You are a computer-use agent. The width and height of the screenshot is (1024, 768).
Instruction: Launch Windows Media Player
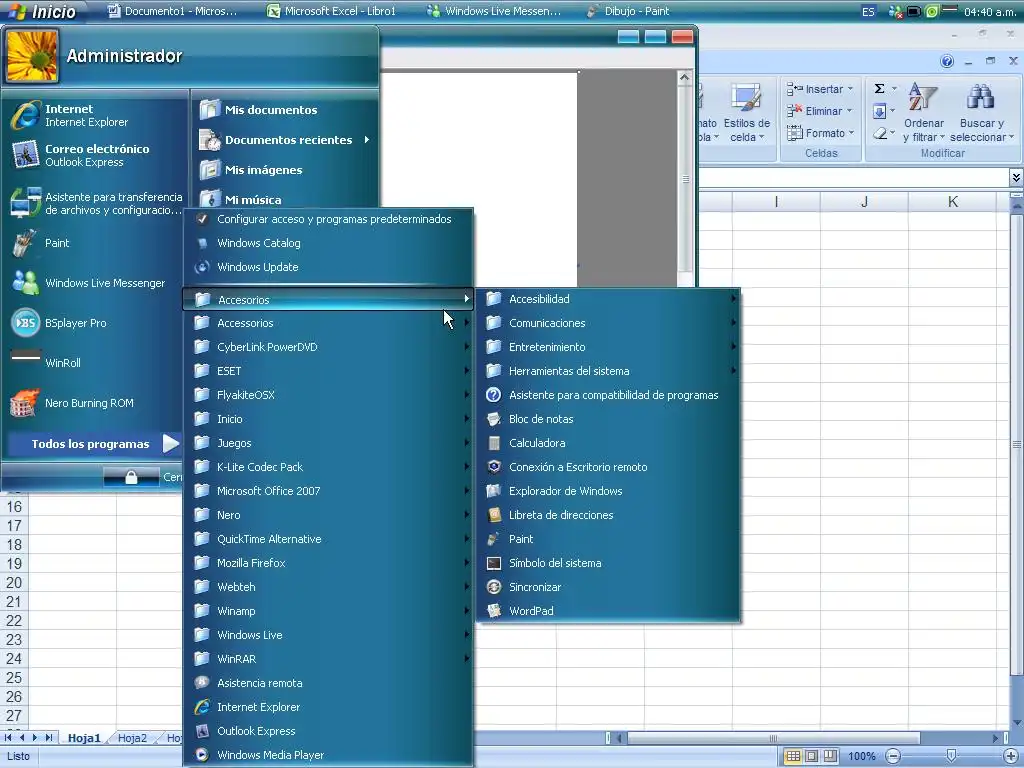coord(328,755)
